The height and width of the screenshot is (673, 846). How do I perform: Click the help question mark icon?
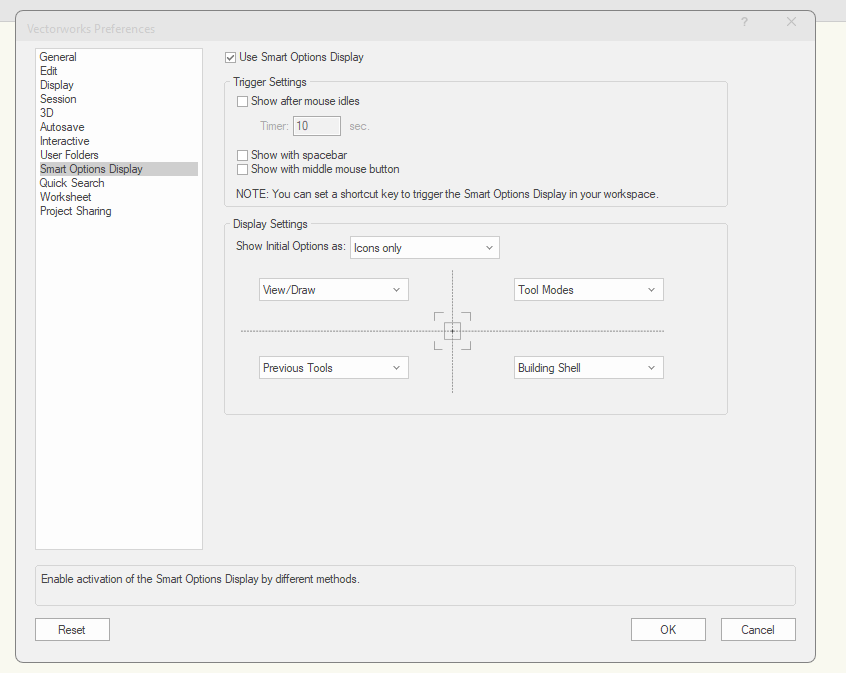pyautogui.click(x=744, y=22)
